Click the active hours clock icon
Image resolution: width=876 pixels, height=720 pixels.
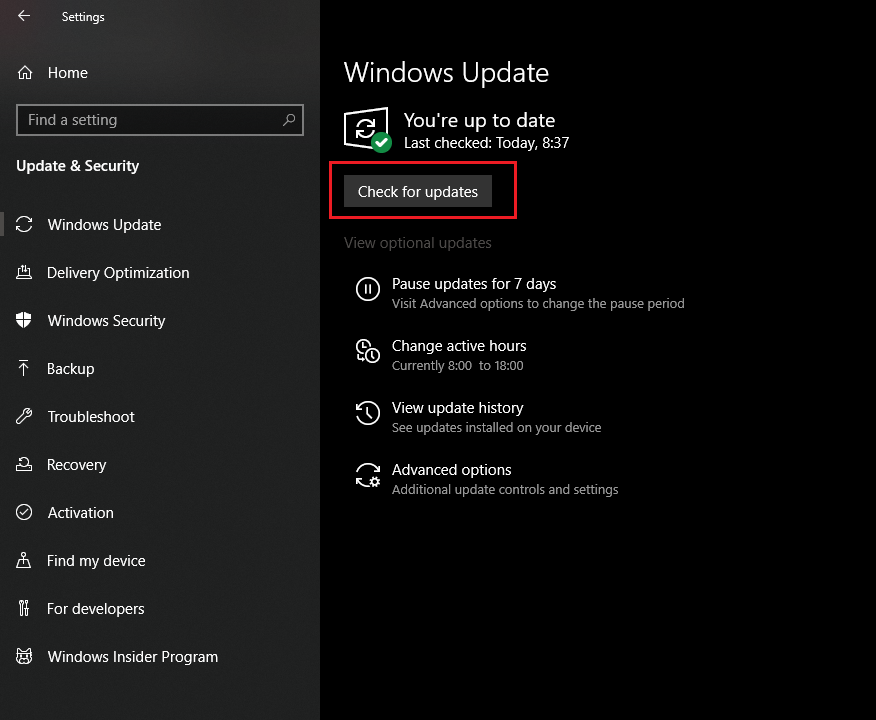[368, 351]
